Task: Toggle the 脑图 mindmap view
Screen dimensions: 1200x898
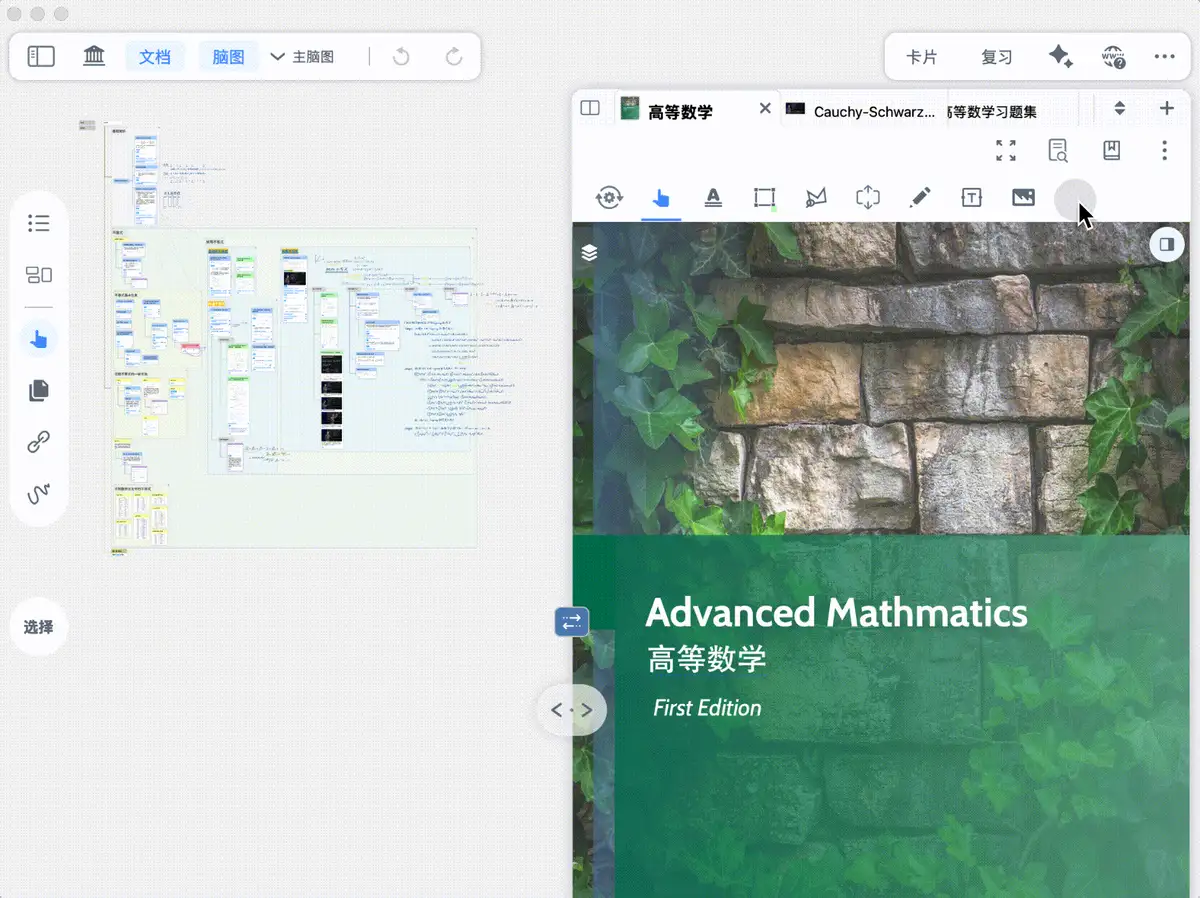Action: pos(229,57)
